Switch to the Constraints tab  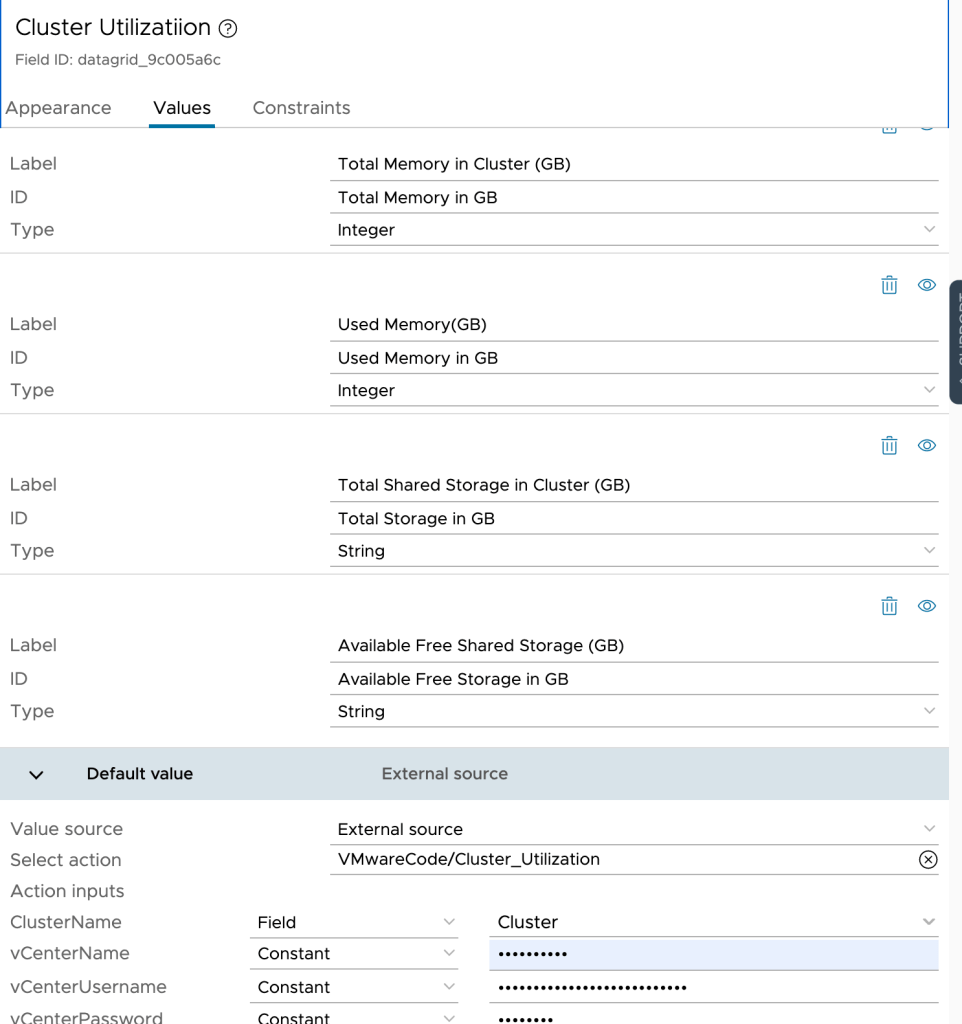point(301,108)
